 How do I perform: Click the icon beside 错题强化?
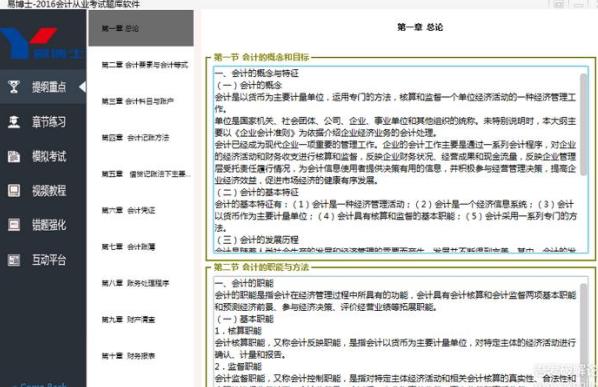click(14, 225)
